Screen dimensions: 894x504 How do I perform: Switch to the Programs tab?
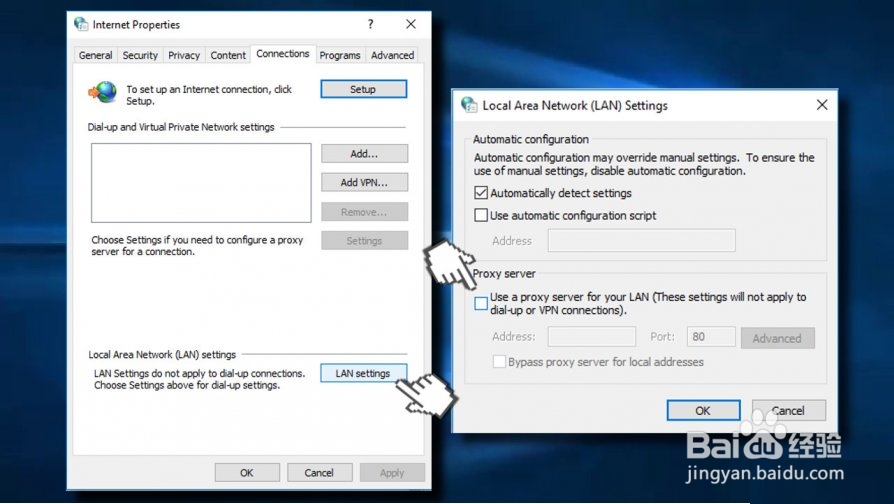[x=340, y=55]
